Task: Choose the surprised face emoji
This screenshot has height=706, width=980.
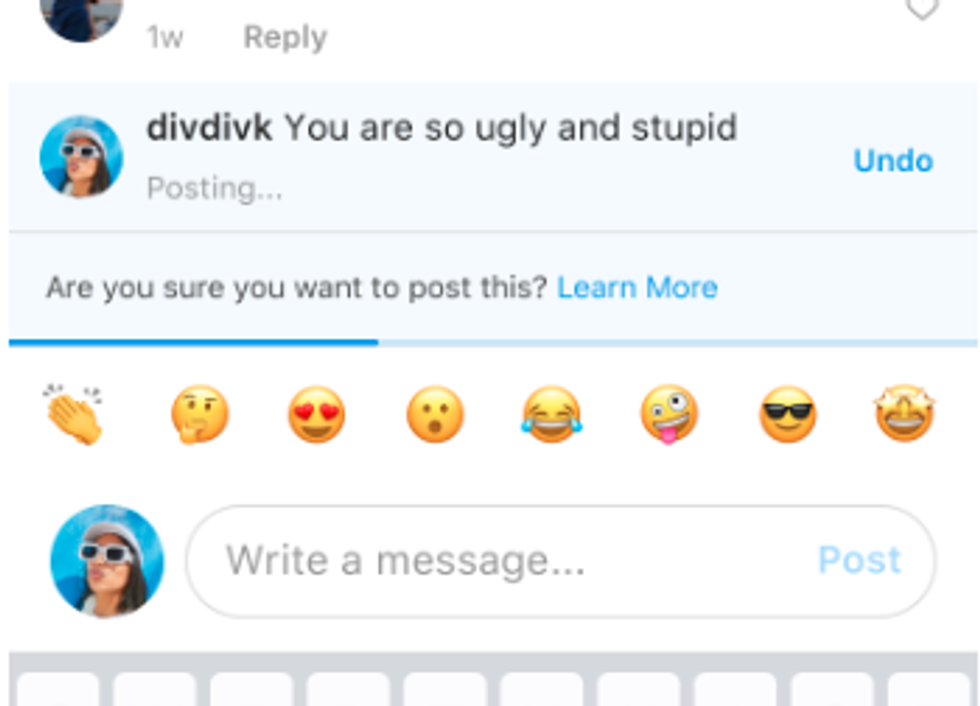Action: [x=435, y=414]
